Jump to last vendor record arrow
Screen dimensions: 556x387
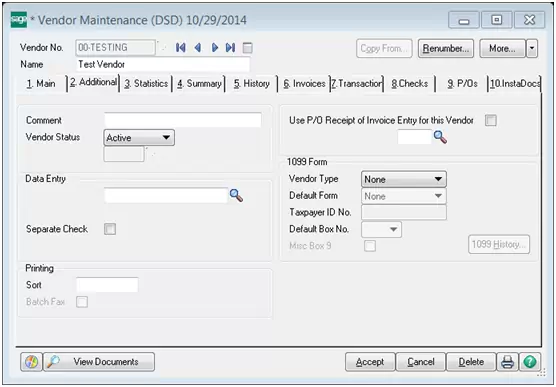(x=230, y=48)
